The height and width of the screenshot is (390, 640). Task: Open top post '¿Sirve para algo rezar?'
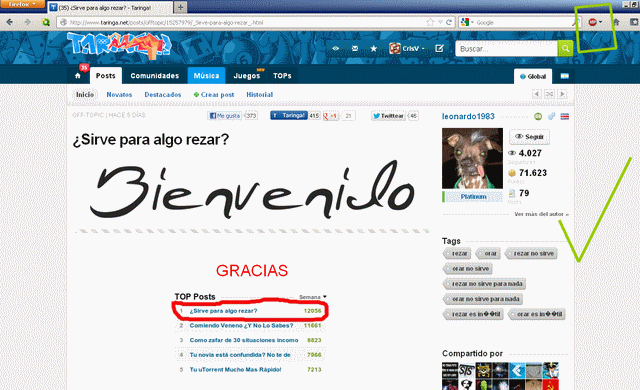tap(223, 311)
